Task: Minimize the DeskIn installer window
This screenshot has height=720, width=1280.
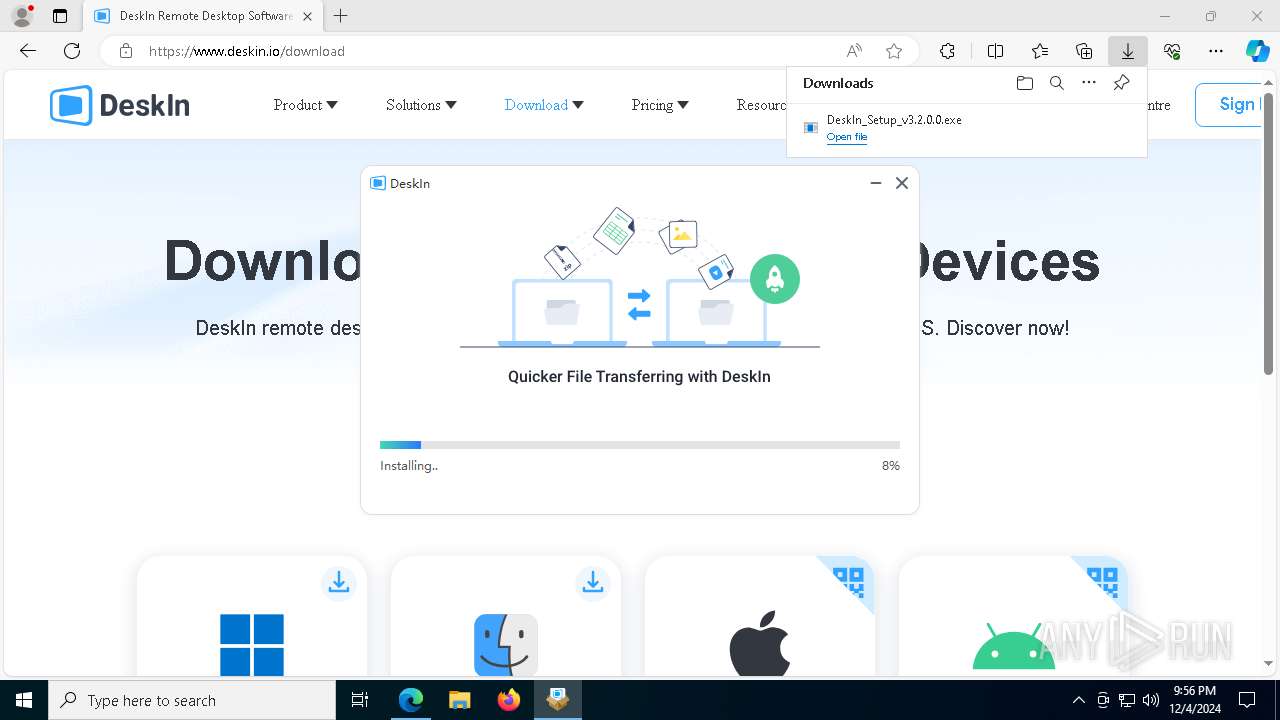Action: tap(875, 183)
